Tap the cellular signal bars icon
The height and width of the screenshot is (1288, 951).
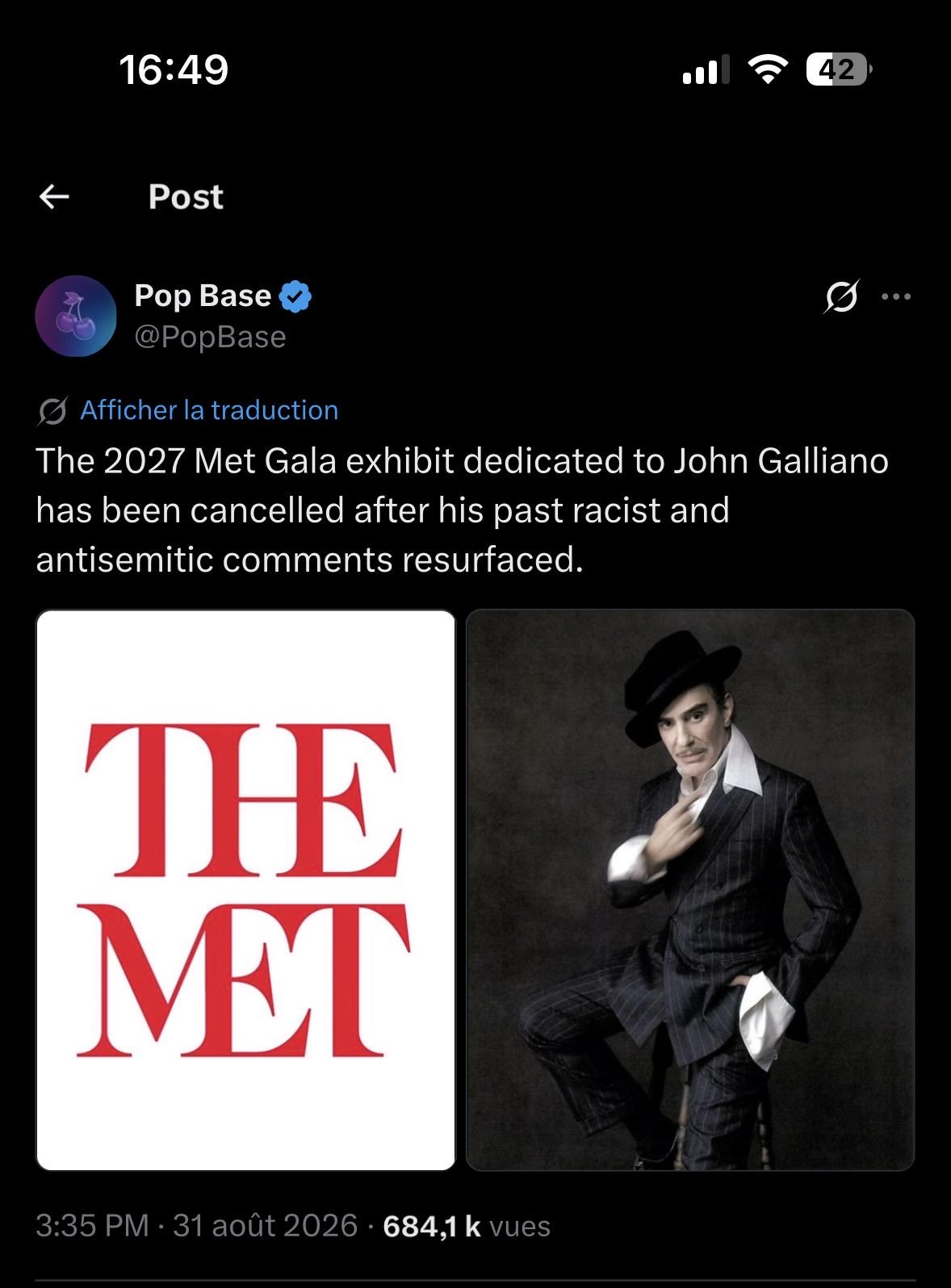tap(706, 69)
